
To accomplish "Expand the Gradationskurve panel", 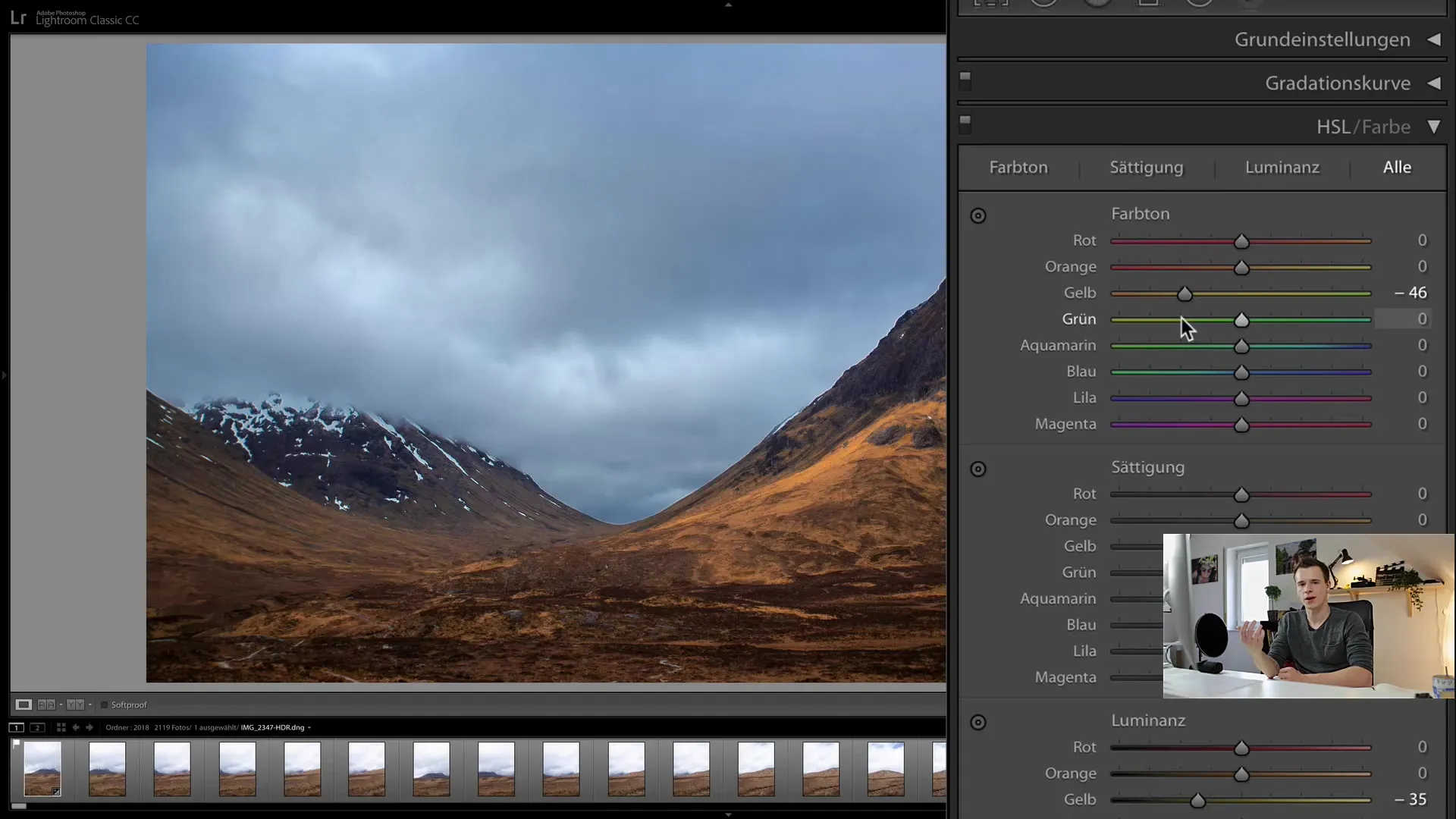I will (1434, 83).
